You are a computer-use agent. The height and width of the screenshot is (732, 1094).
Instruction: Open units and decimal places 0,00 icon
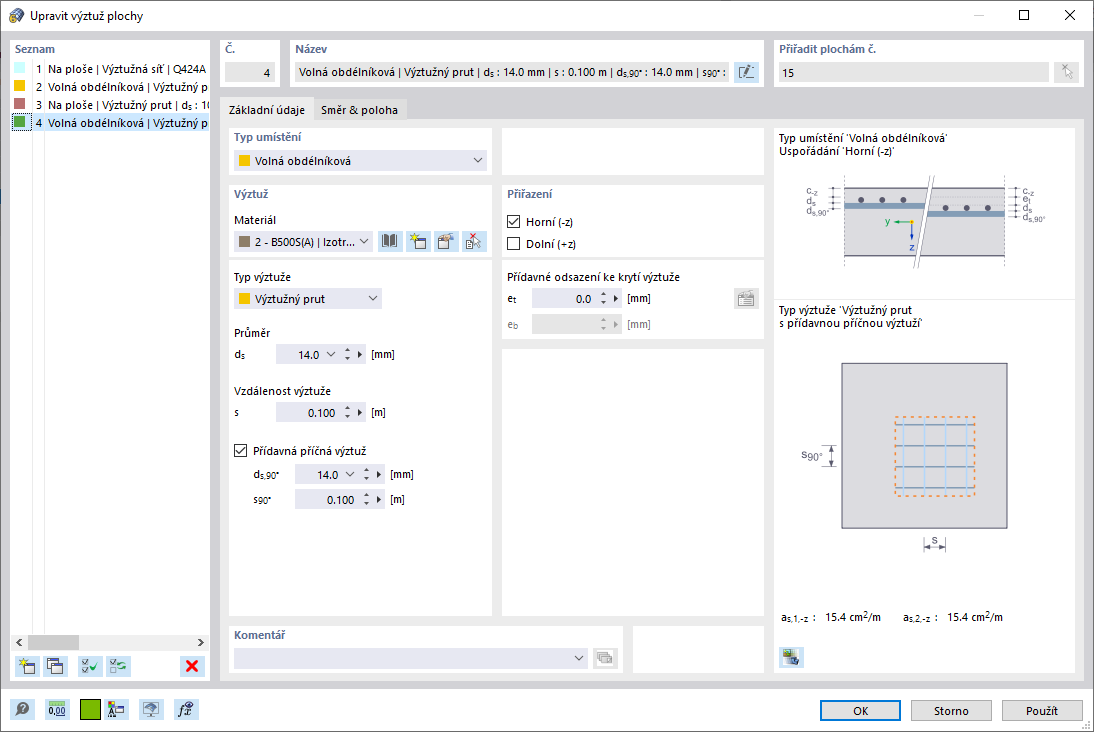[x=57, y=710]
